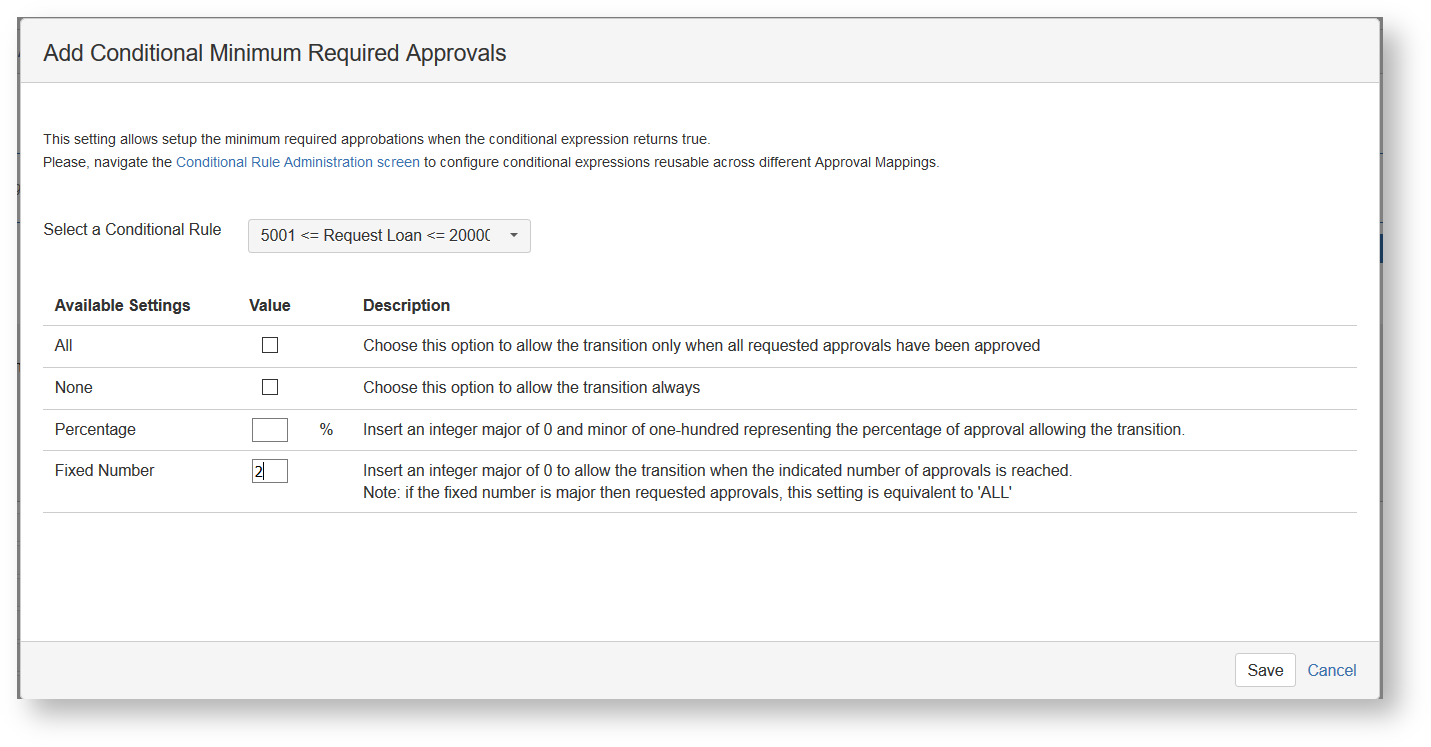Check the All setting checkbox
The image size is (1431, 747).
coord(270,345)
